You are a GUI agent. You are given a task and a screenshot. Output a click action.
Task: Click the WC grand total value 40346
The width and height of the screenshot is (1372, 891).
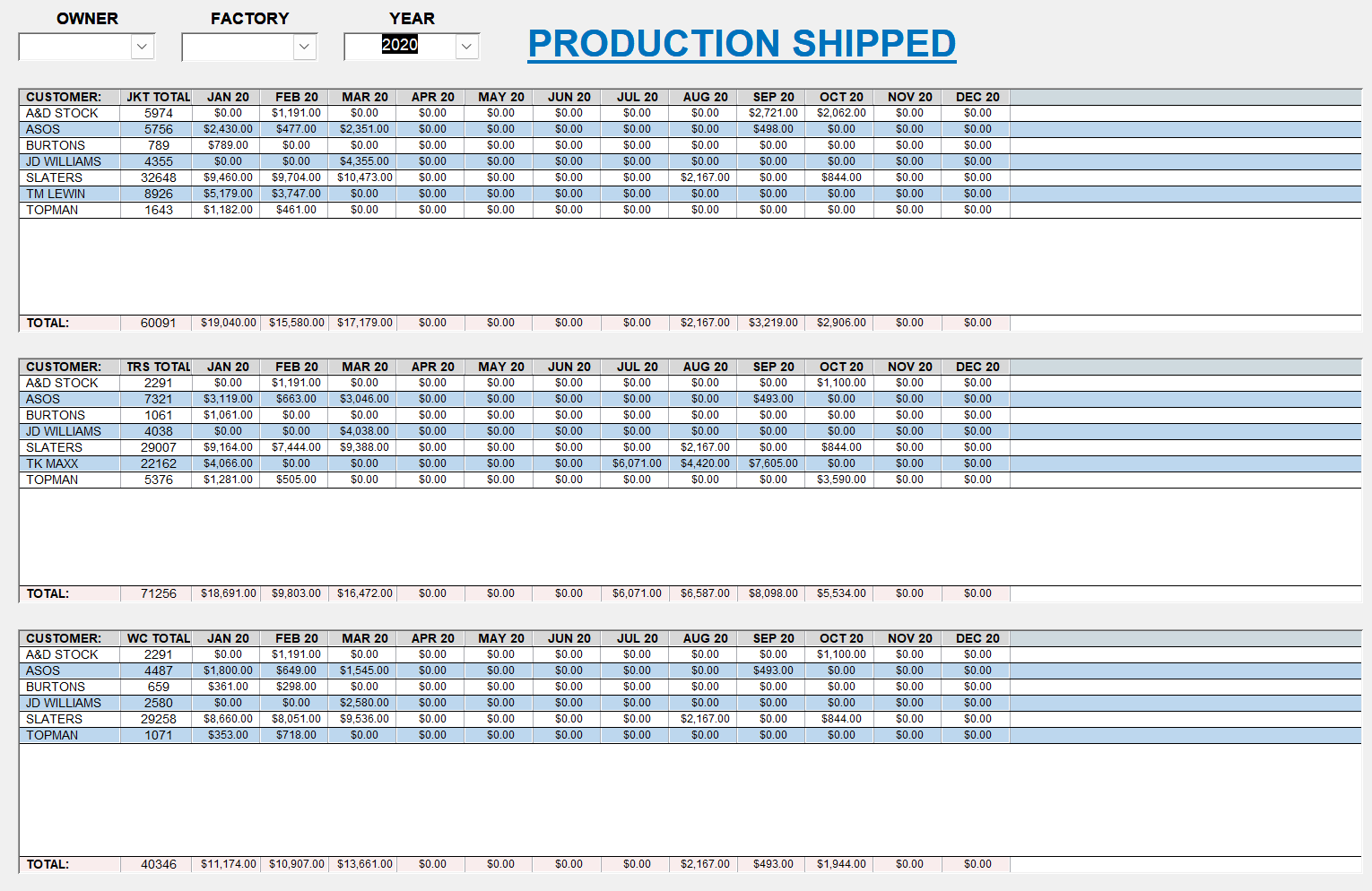158,864
